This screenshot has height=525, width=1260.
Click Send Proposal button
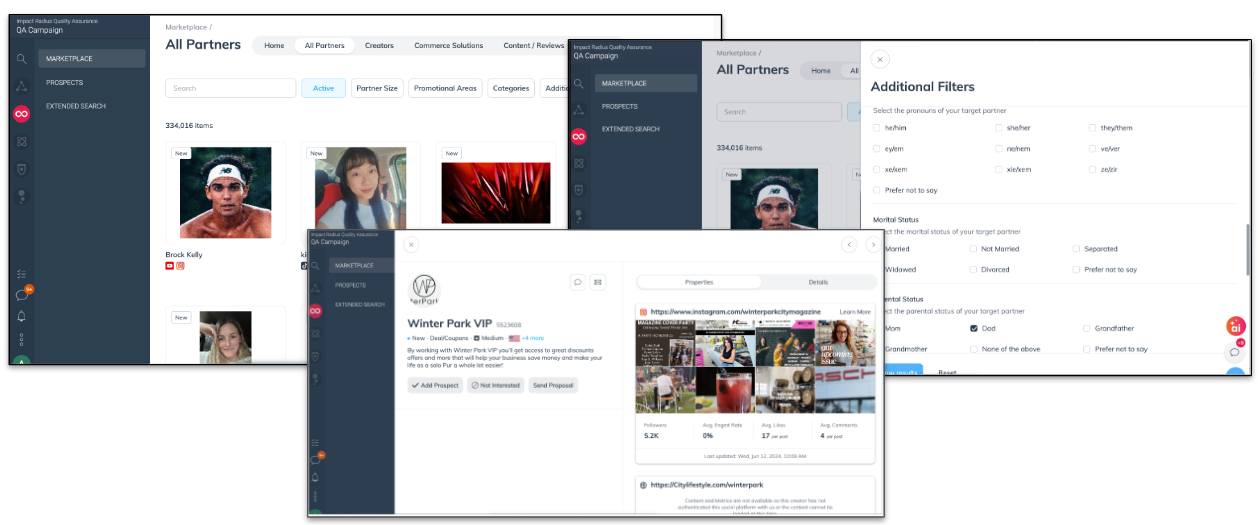[553, 385]
